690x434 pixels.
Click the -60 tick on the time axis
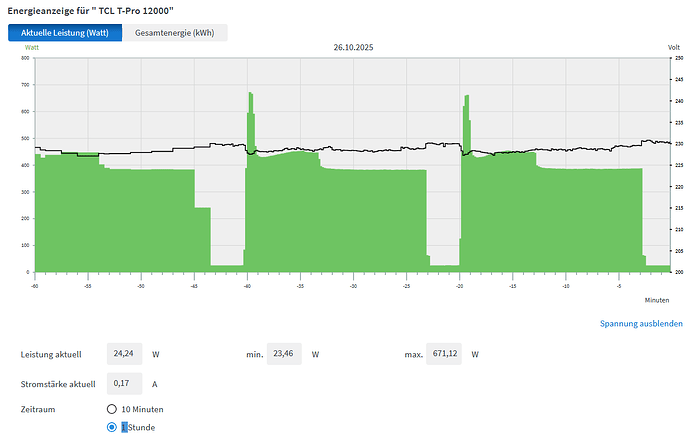coord(35,285)
